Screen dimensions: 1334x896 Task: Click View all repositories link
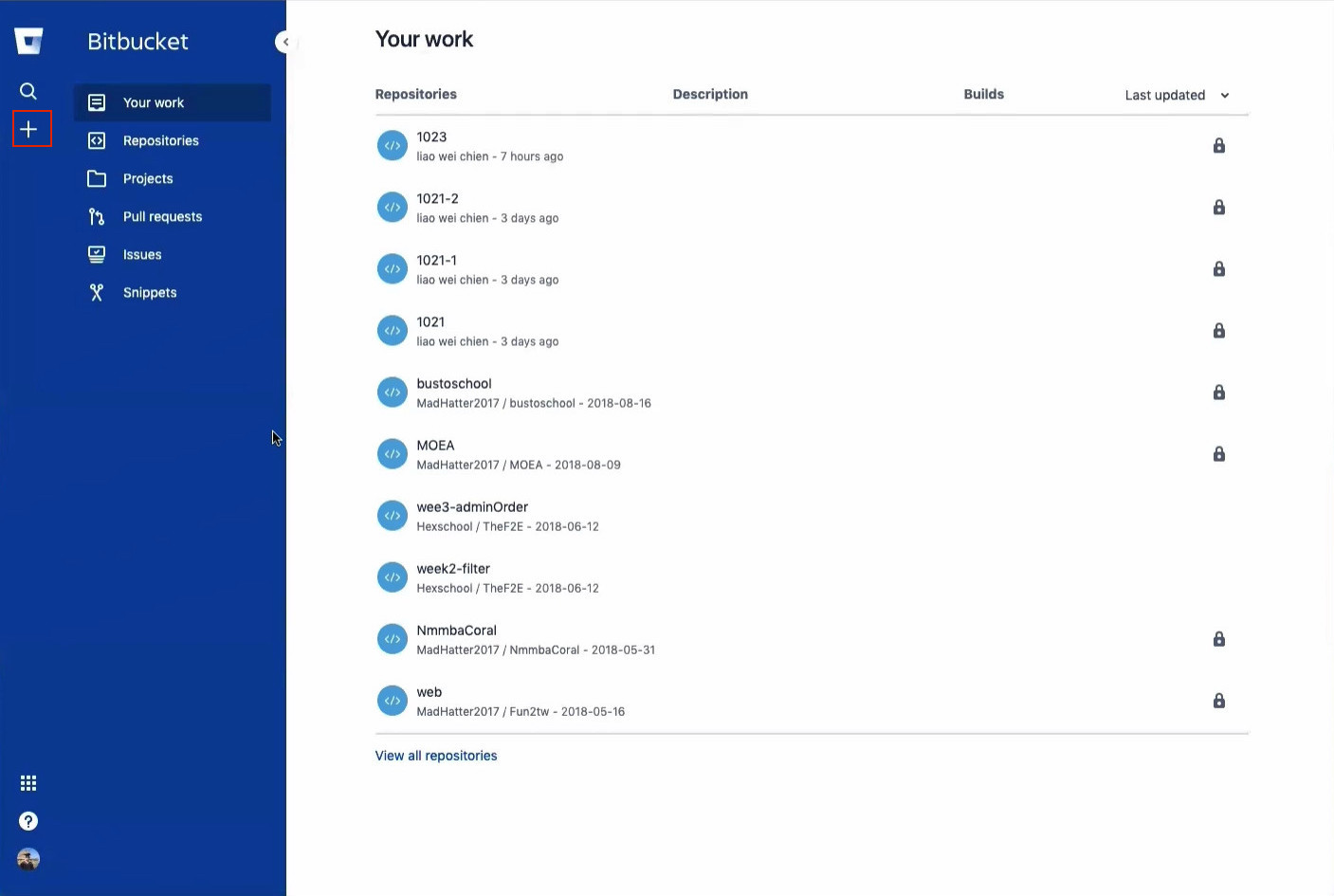[x=436, y=756]
